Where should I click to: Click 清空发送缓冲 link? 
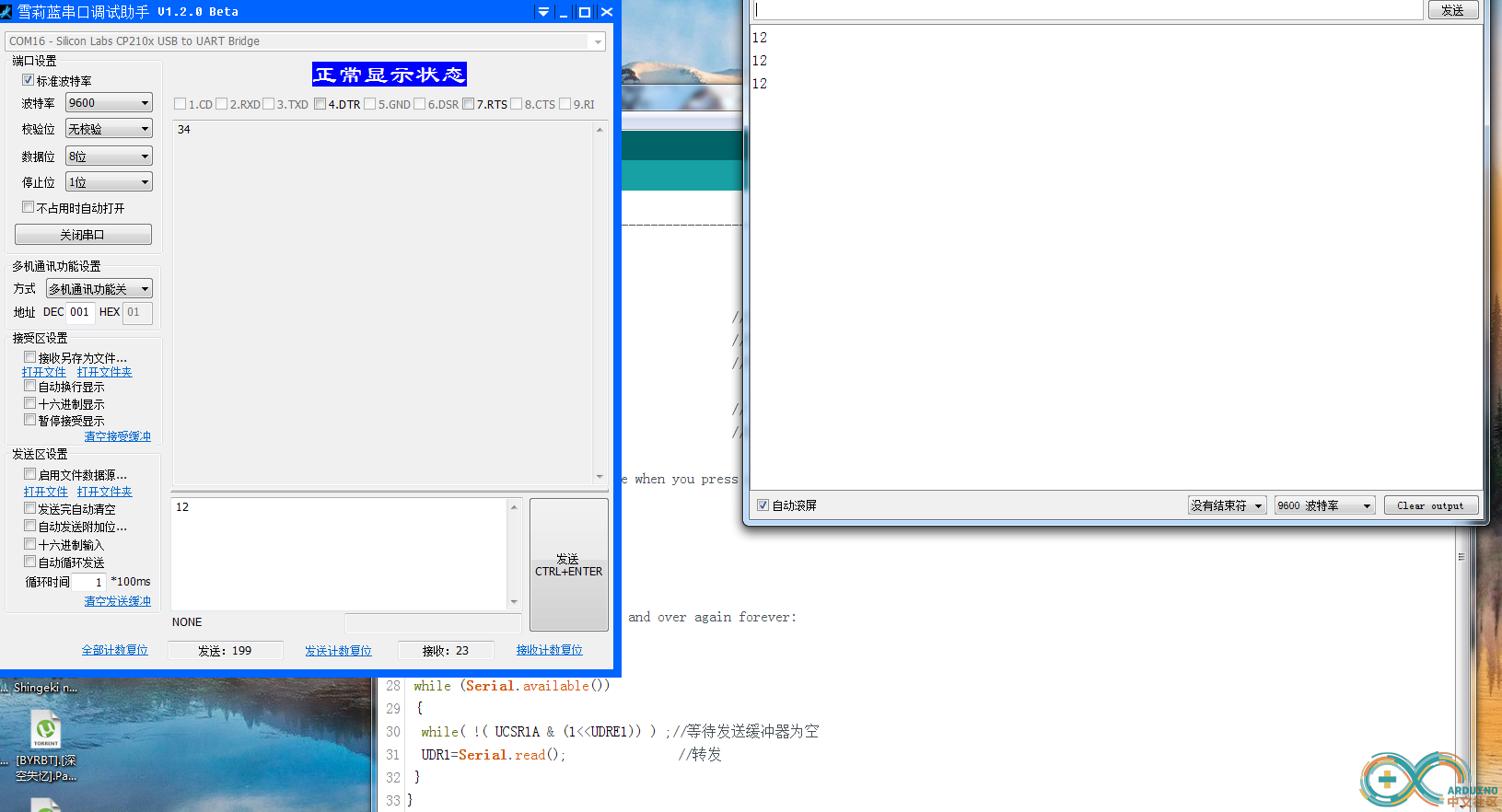118,601
